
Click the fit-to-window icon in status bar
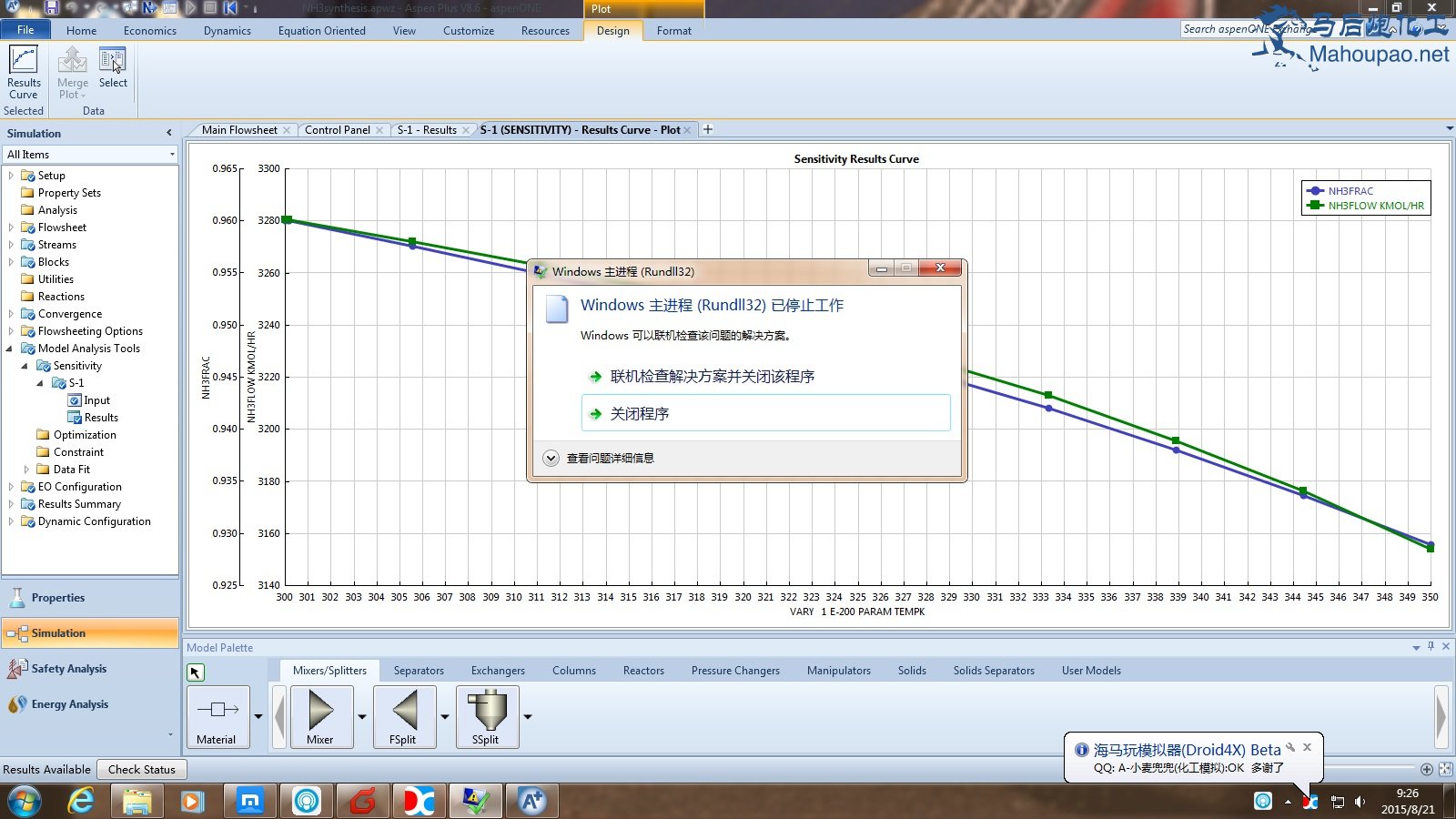click(x=1445, y=770)
